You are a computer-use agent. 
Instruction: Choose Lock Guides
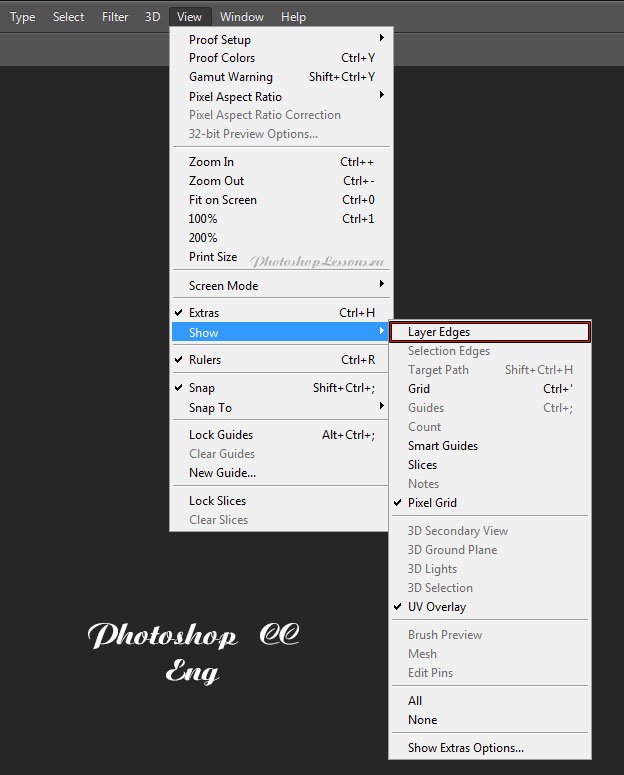[281, 435]
